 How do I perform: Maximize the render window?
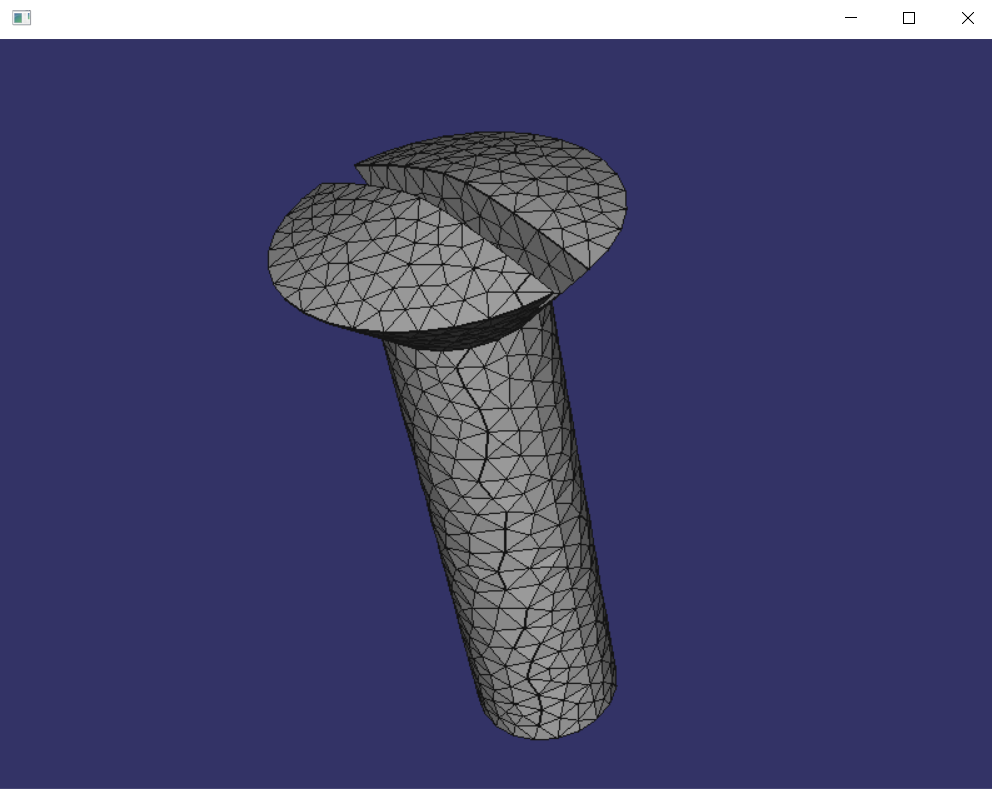(x=909, y=18)
